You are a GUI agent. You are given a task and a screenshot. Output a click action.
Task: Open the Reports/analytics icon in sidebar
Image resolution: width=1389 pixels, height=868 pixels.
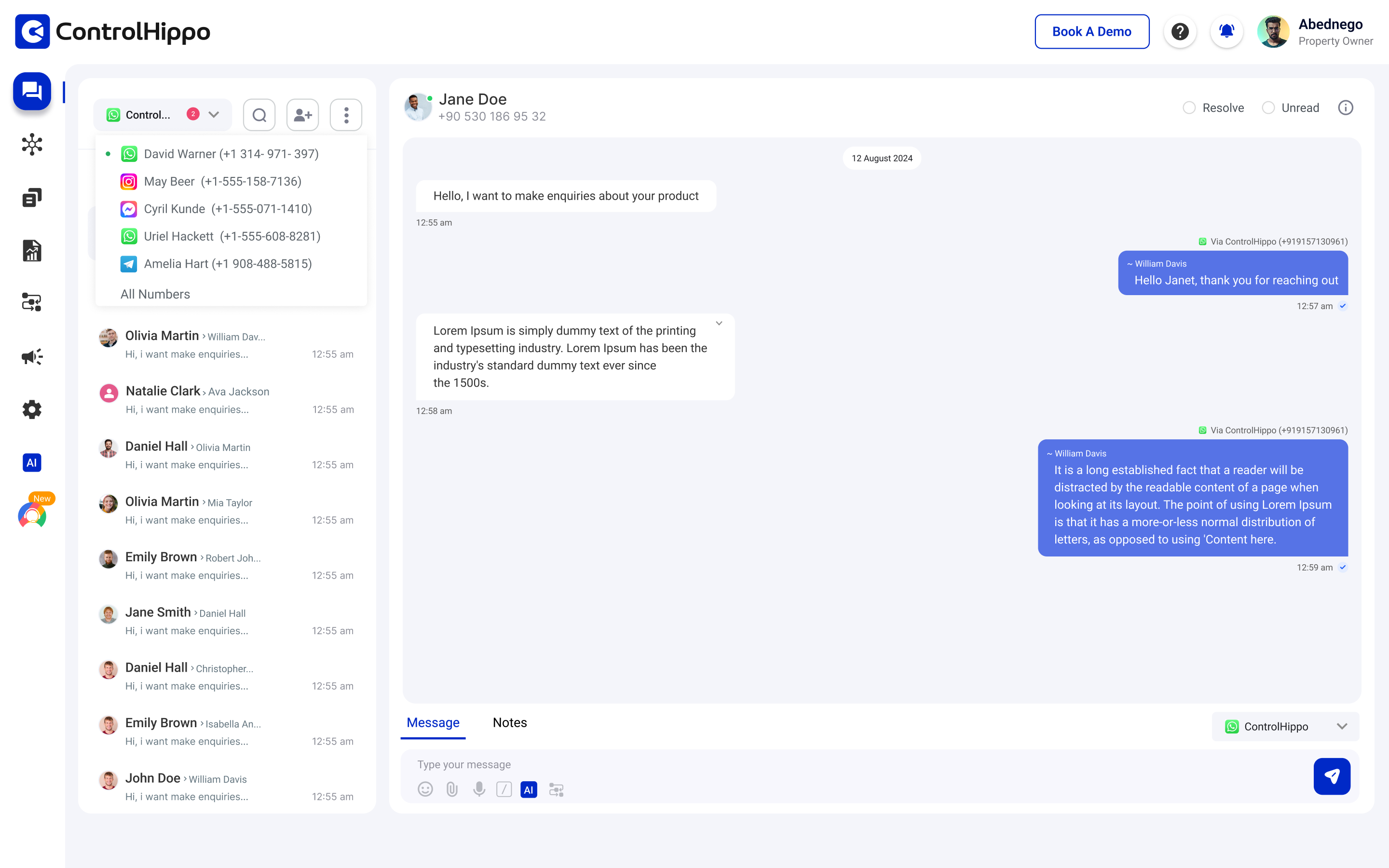pos(31,251)
